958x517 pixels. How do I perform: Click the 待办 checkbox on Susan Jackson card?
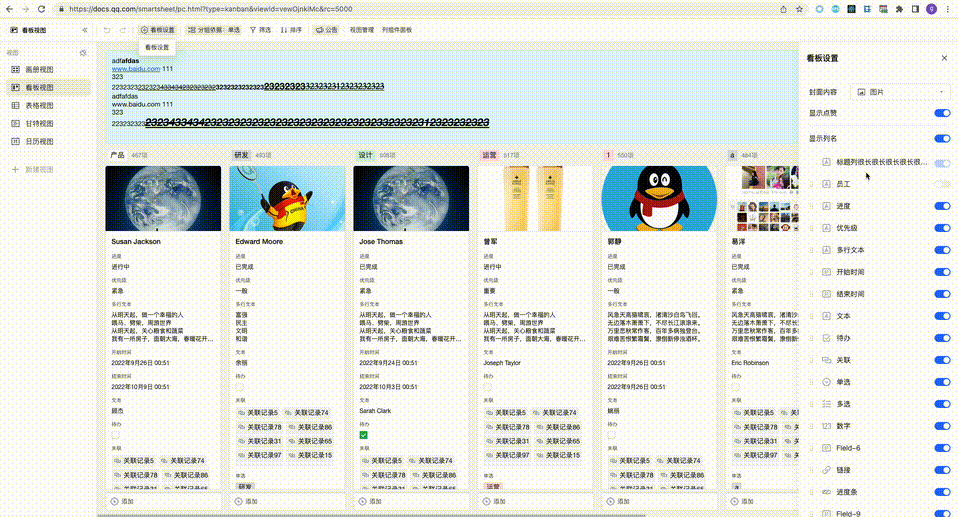[x=115, y=435]
